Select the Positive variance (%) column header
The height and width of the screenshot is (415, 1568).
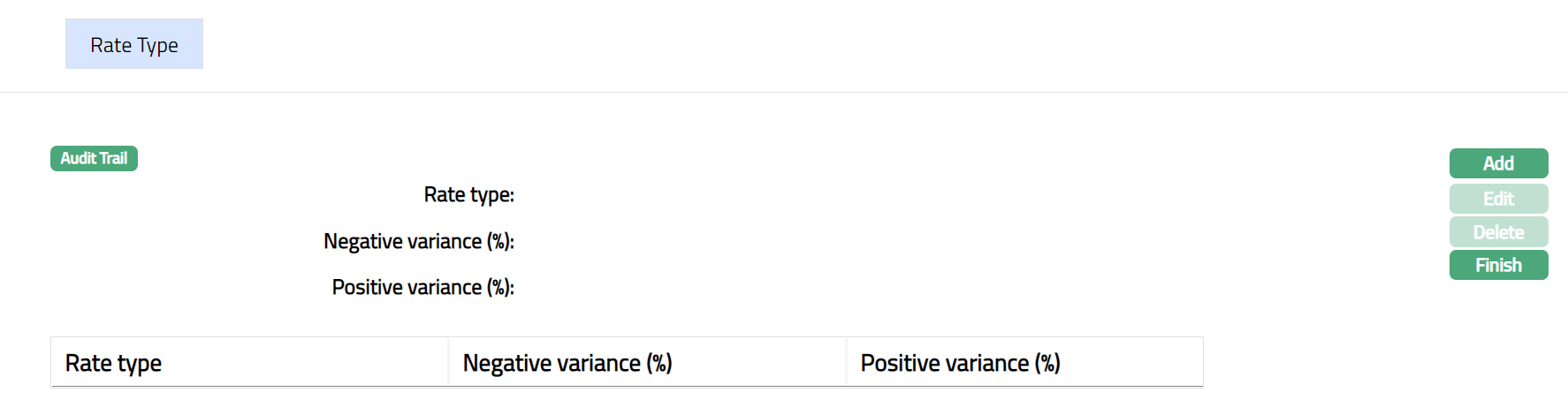coord(960,363)
